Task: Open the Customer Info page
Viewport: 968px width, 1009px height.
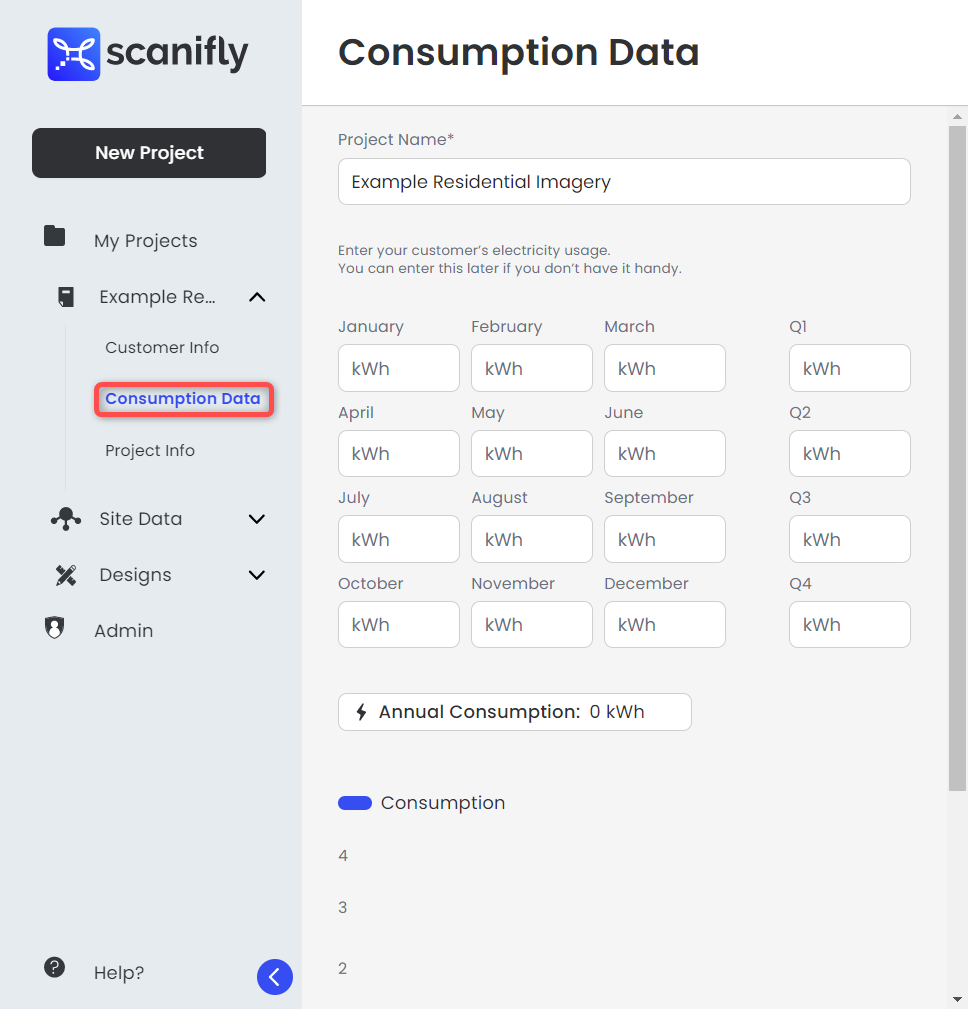Action: [x=162, y=347]
